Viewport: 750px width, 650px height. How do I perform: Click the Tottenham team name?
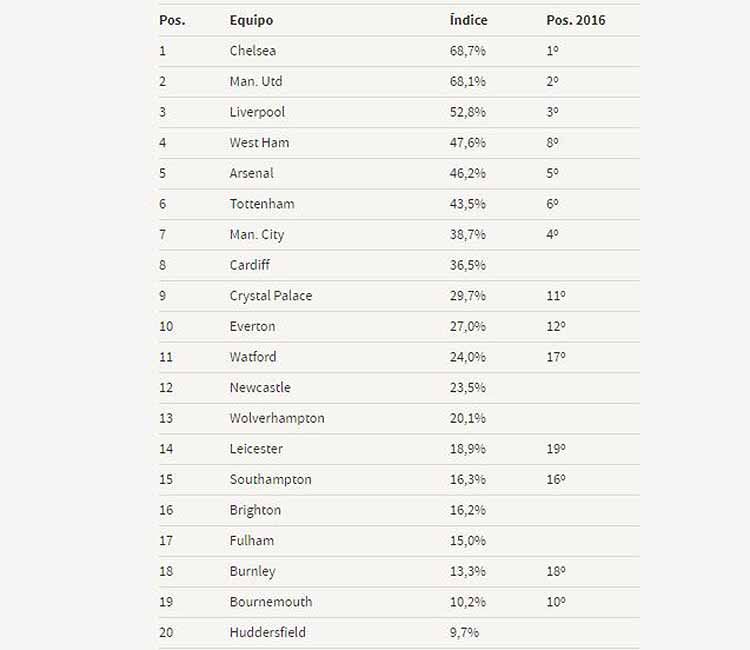coord(262,204)
